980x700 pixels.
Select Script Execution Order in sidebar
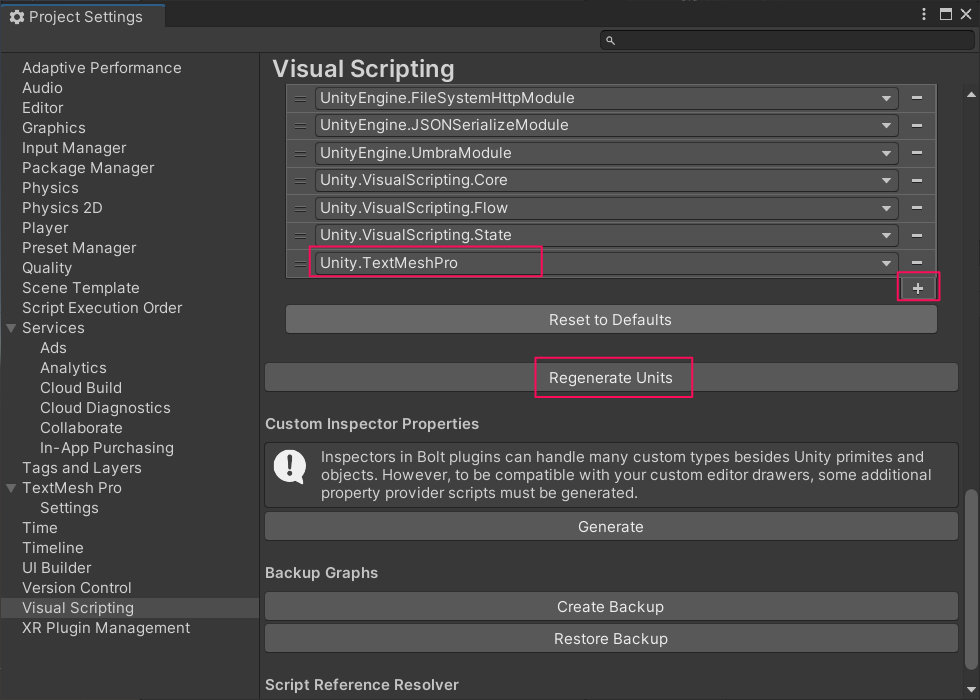tap(102, 308)
